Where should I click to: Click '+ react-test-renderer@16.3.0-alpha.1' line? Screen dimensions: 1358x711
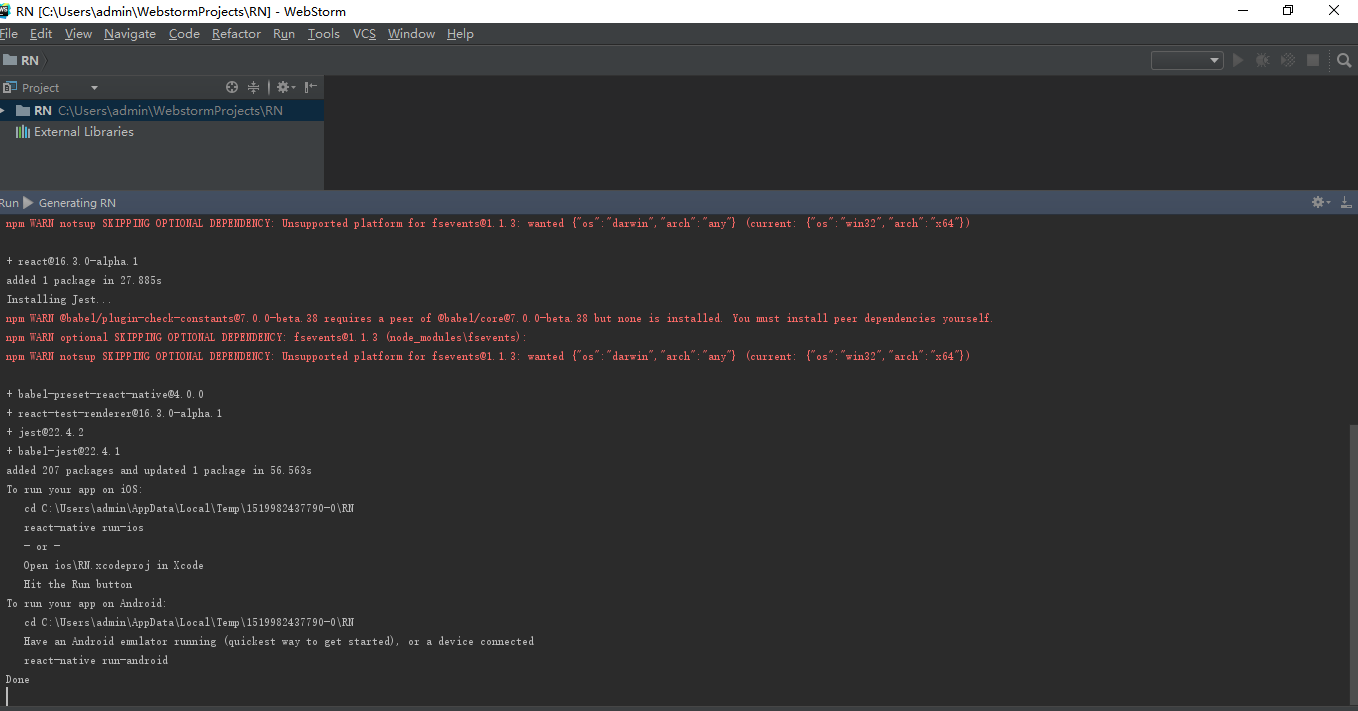coord(114,413)
